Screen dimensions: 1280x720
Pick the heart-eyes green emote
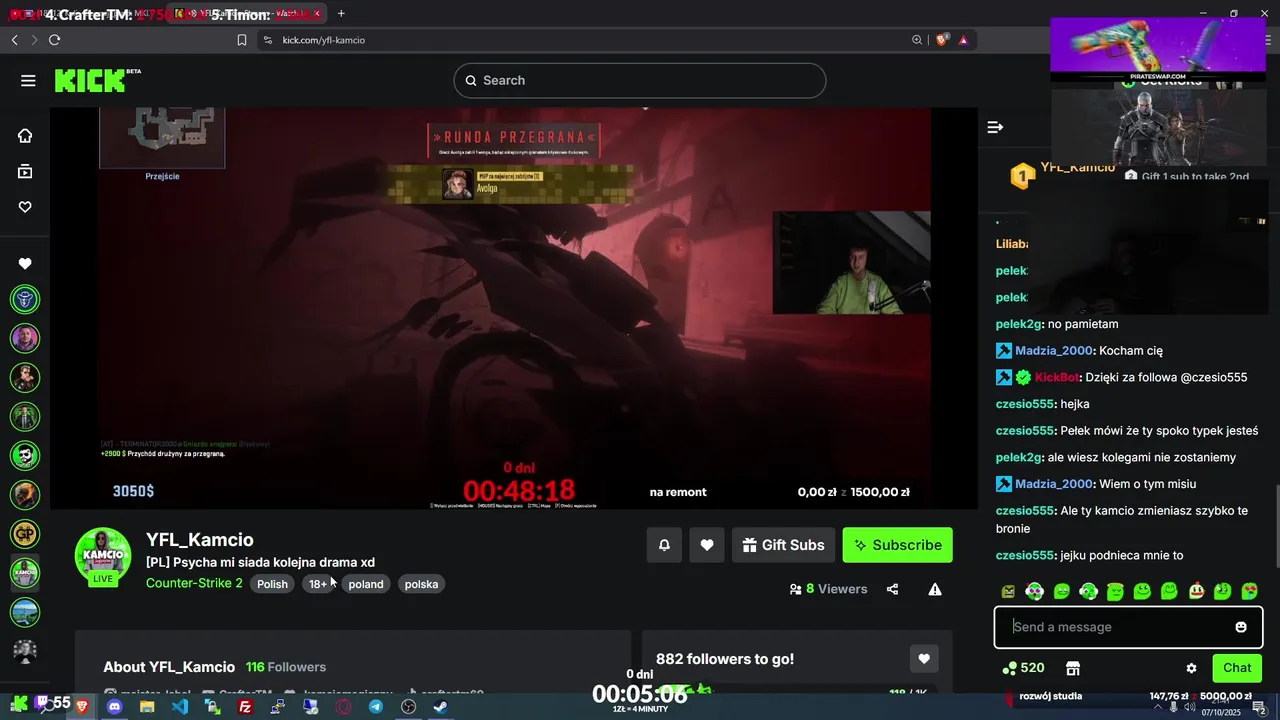point(1249,592)
